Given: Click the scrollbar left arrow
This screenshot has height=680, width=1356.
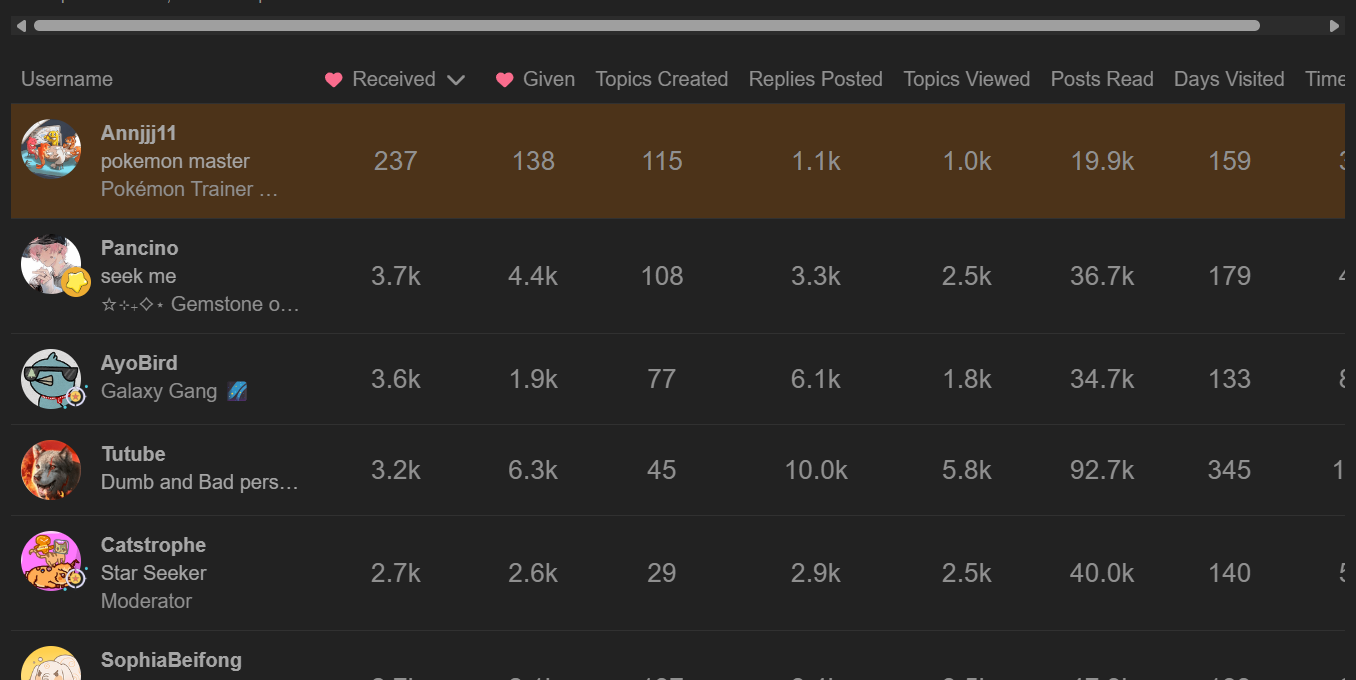Looking at the screenshot, I should click(22, 26).
